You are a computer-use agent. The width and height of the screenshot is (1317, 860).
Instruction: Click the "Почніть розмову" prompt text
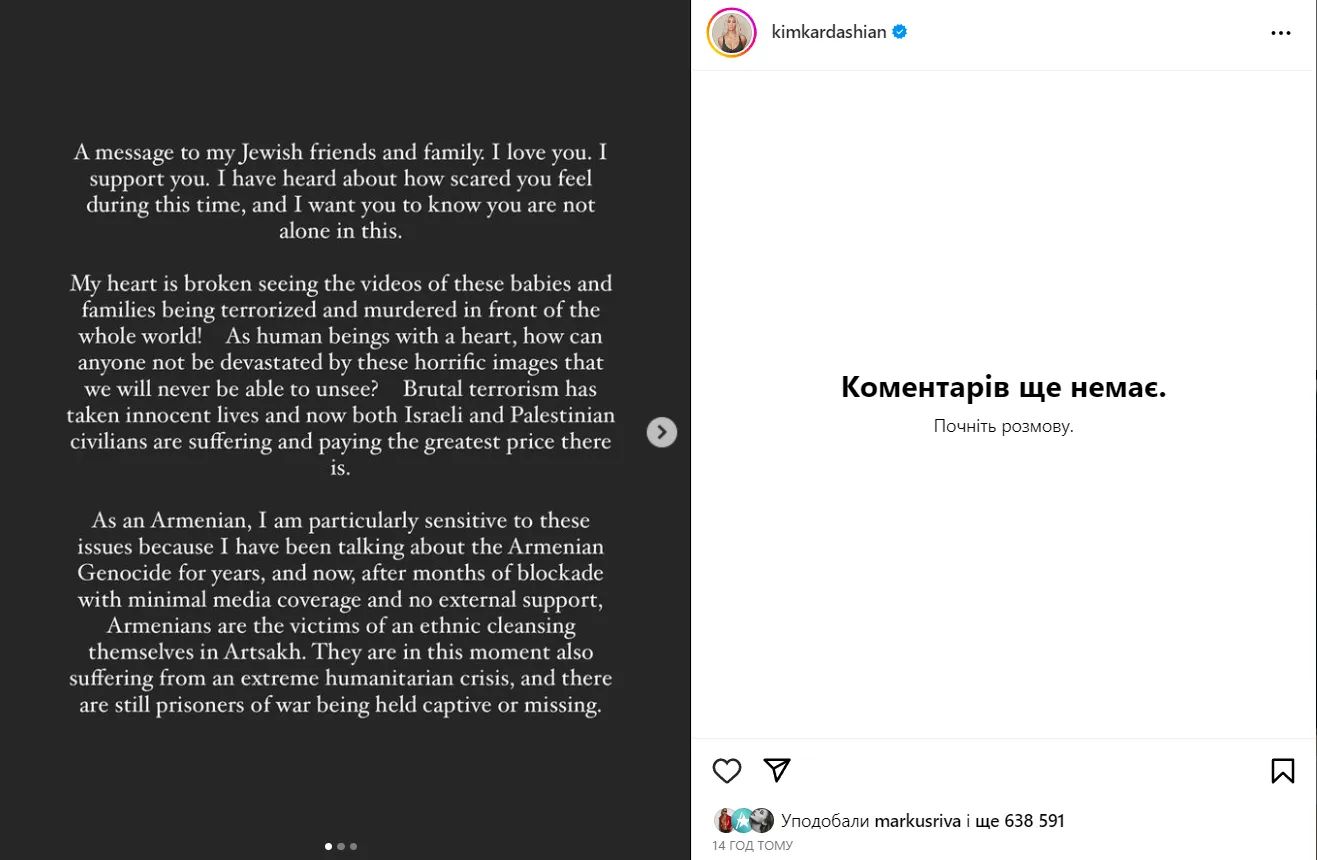1003,426
